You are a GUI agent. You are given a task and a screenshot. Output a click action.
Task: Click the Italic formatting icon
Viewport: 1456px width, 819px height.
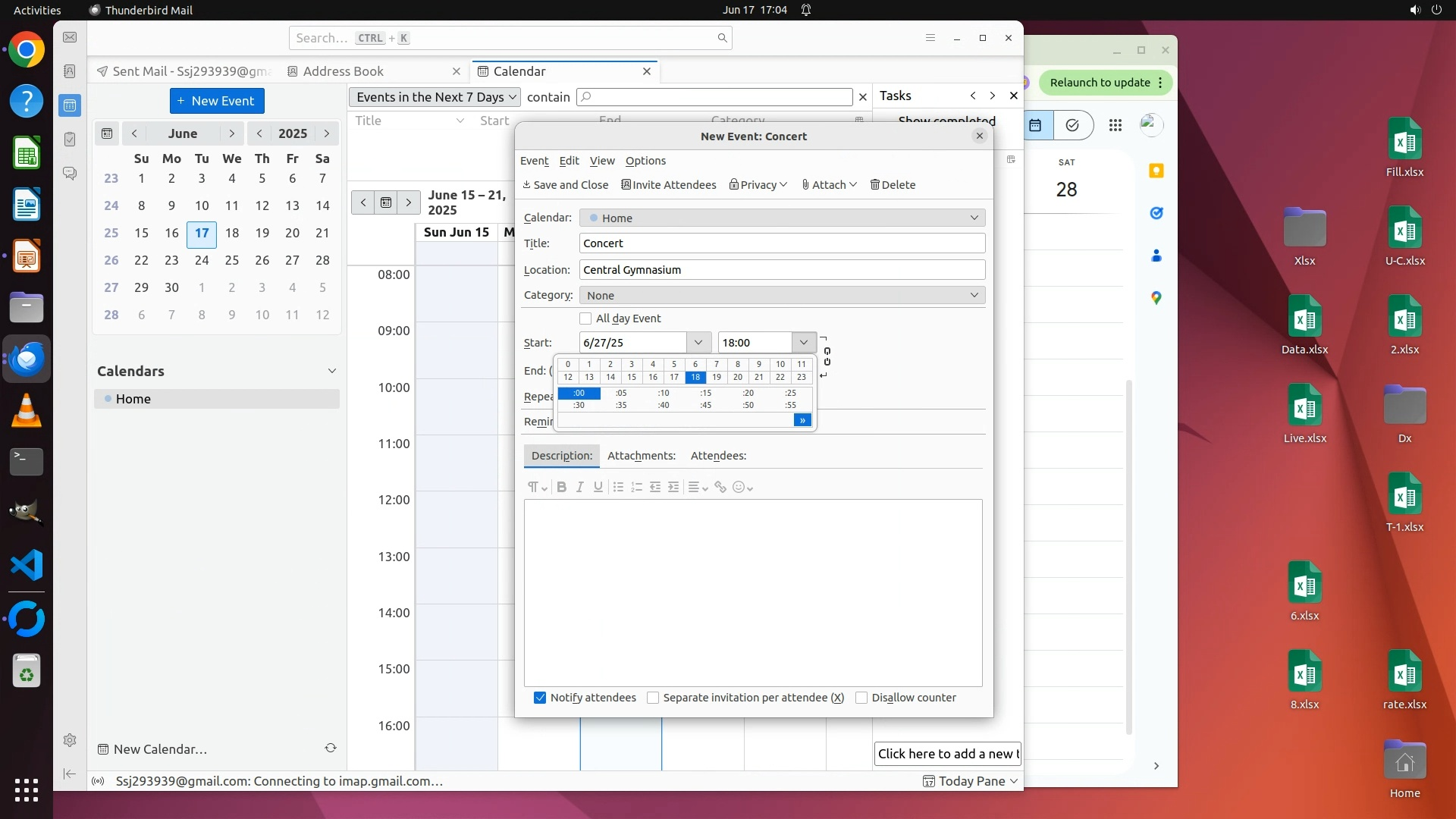click(x=579, y=487)
